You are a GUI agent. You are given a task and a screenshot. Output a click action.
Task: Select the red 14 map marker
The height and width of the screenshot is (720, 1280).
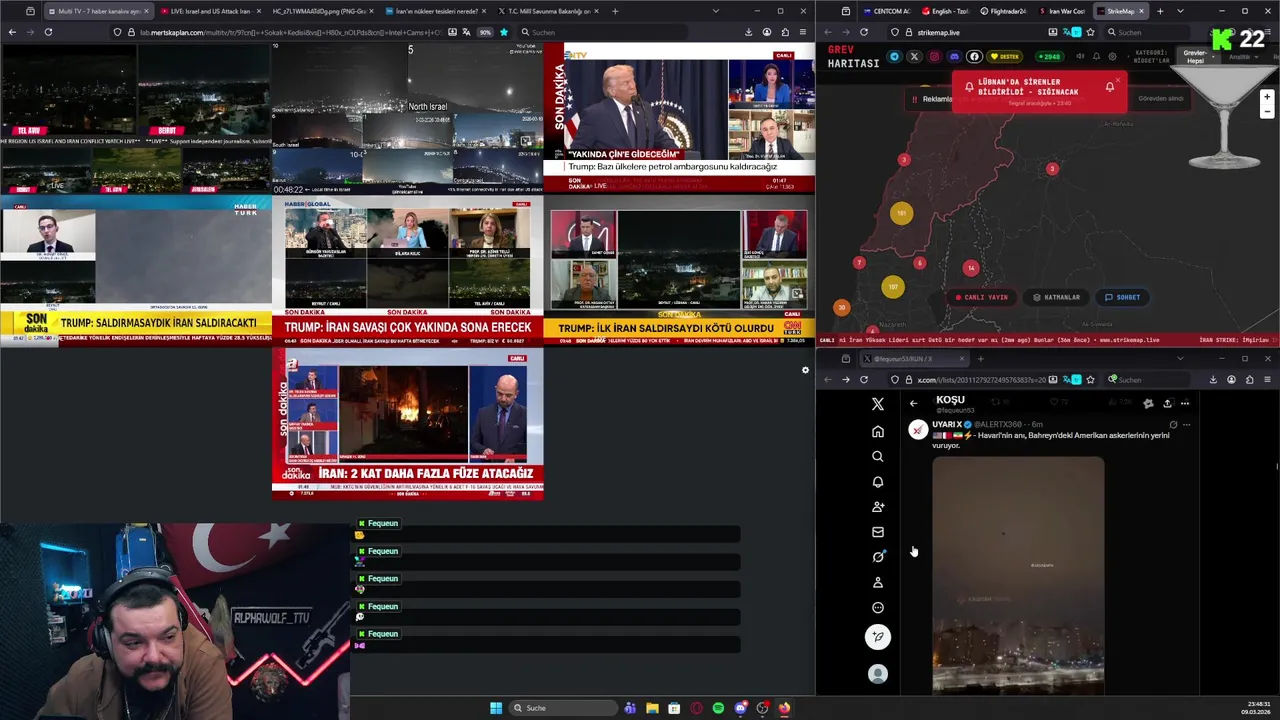pyautogui.click(x=970, y=268)
